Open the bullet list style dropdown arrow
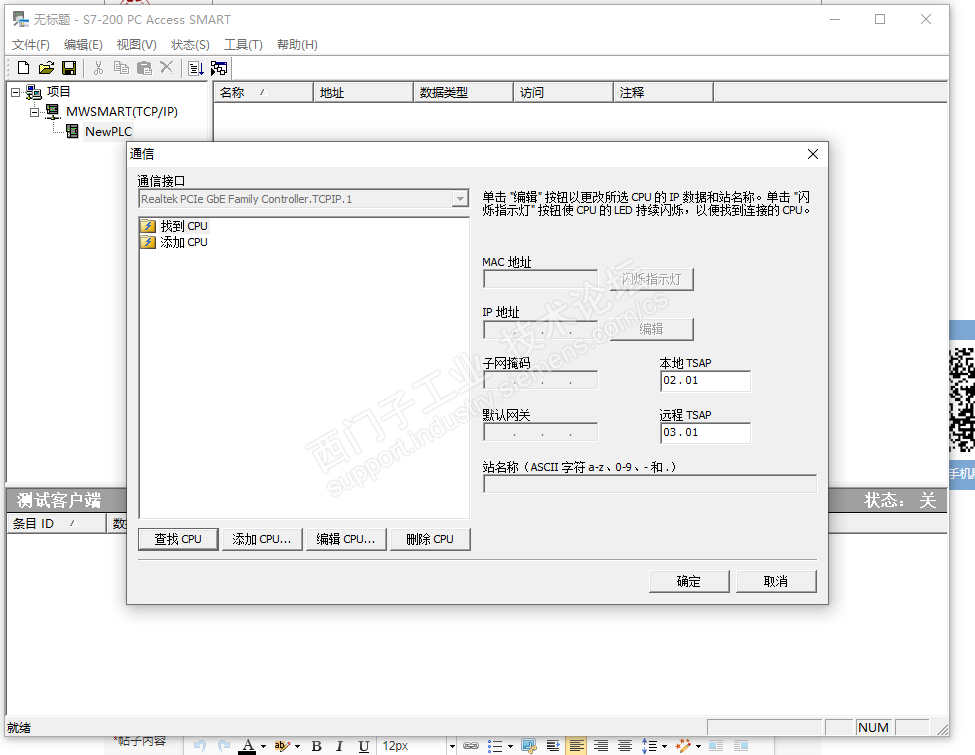This screenshot has height=755, width=975. click(x=511, y=746)
